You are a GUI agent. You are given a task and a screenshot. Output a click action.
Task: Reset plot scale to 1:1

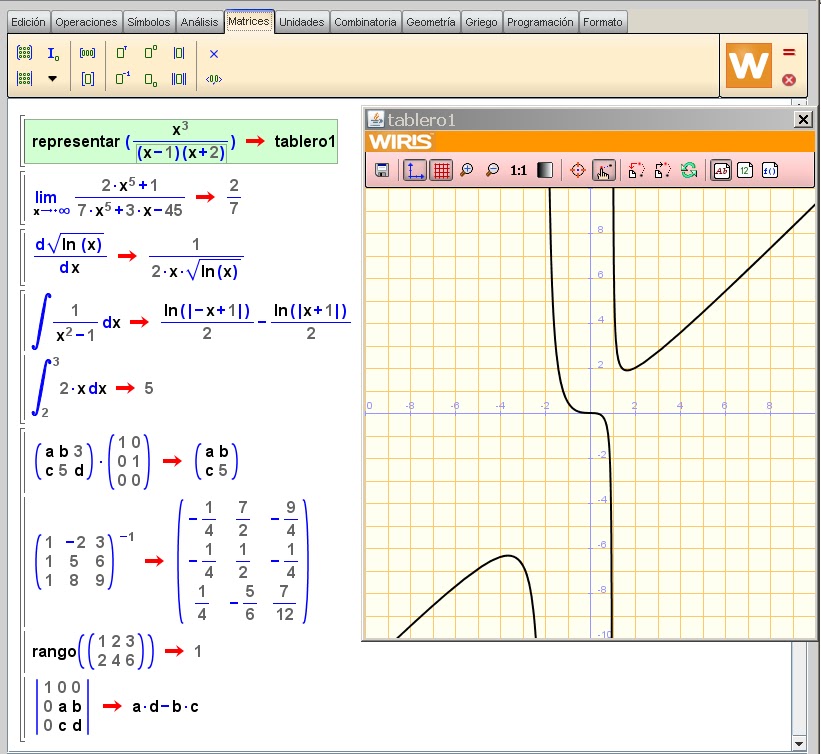518,170
